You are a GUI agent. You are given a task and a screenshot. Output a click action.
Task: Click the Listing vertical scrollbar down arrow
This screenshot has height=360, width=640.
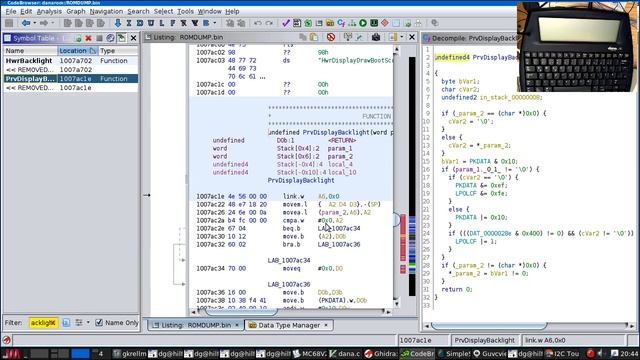(x=396, y=304)
